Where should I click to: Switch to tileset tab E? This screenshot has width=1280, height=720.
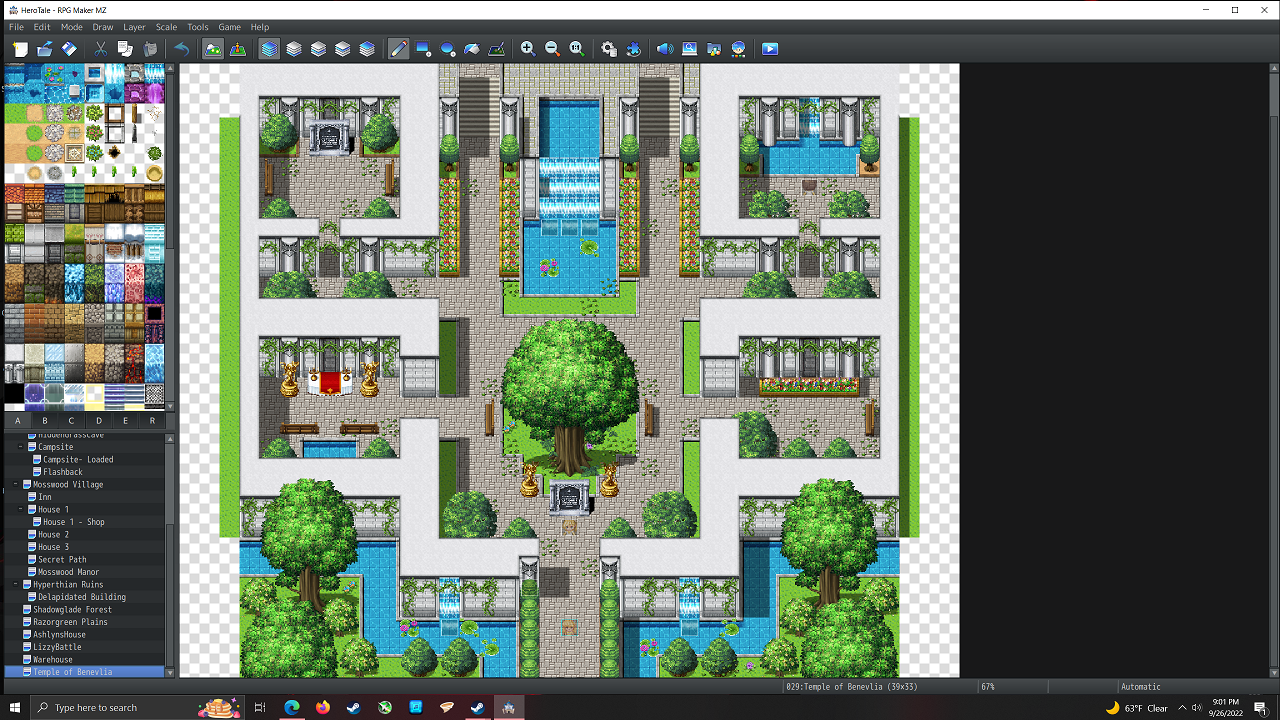(x=125, y=421)
